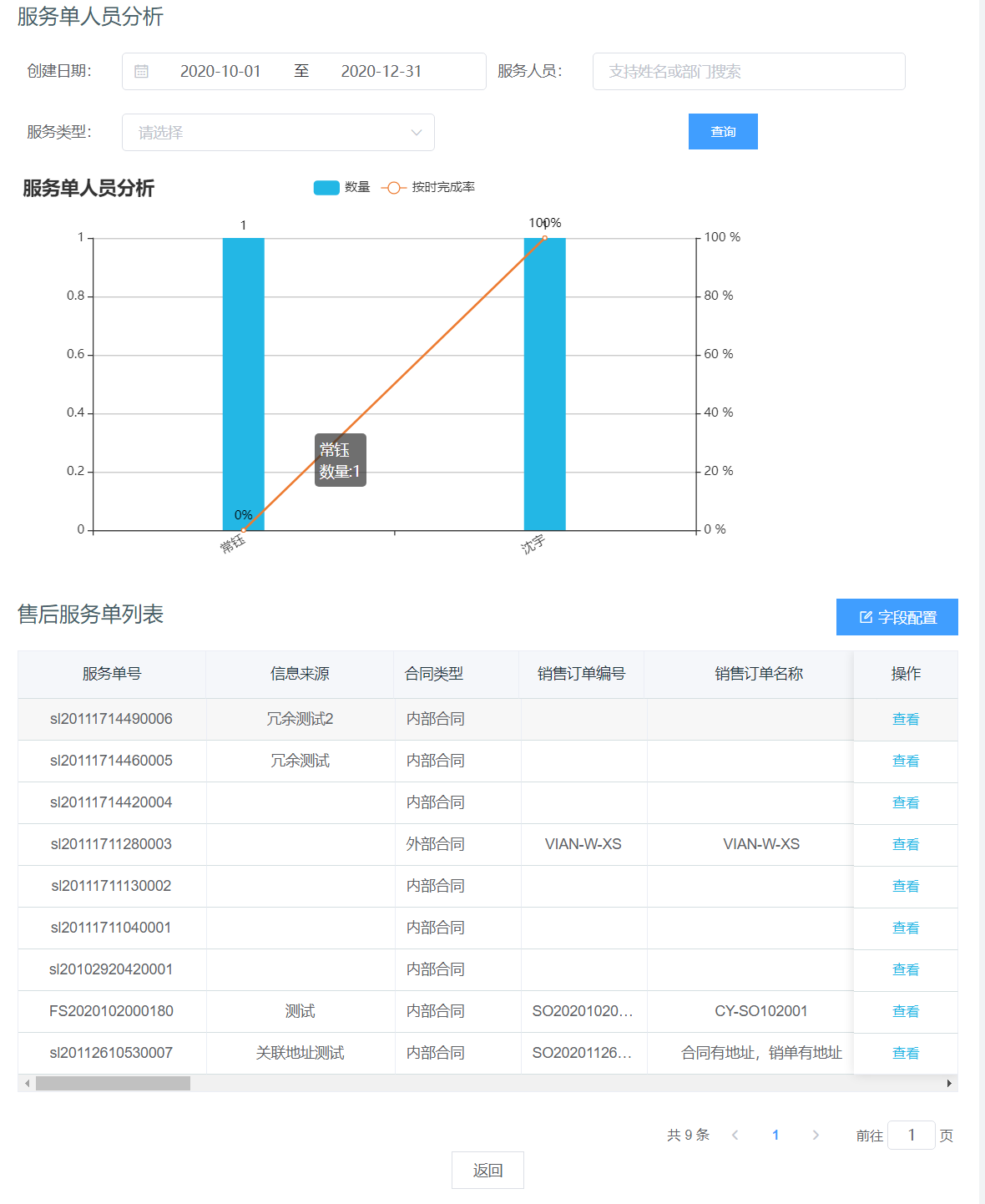Toggle 数量 series in chart legend

coord(341,187)
